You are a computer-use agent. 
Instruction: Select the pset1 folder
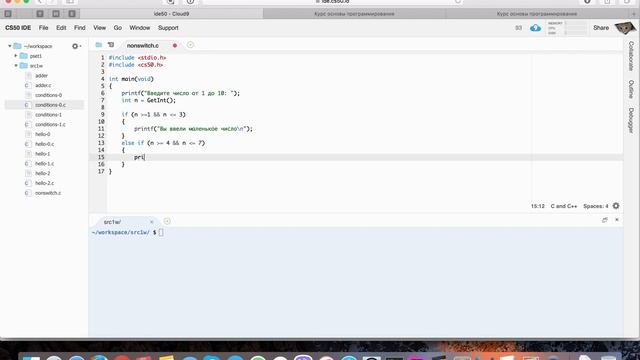[x=36, y=56]
